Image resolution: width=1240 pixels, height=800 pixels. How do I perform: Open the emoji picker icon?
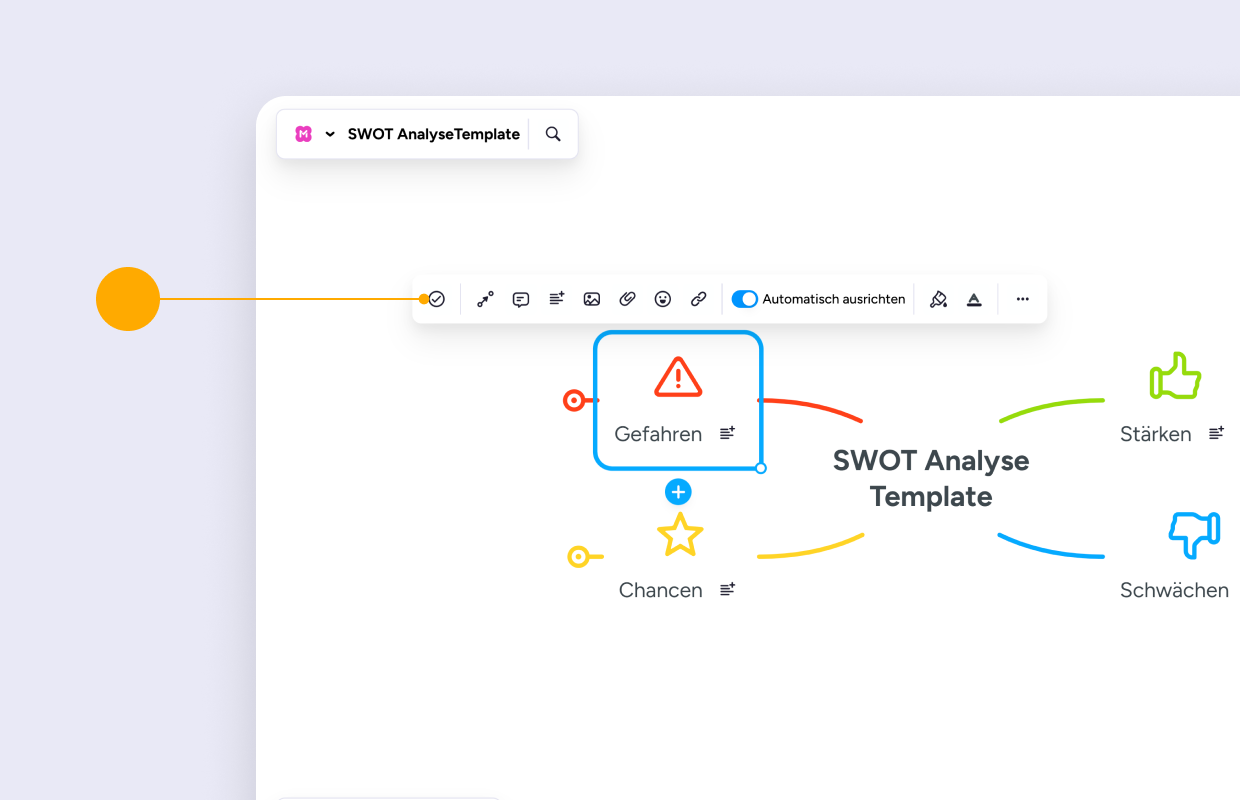pos(663,299)
